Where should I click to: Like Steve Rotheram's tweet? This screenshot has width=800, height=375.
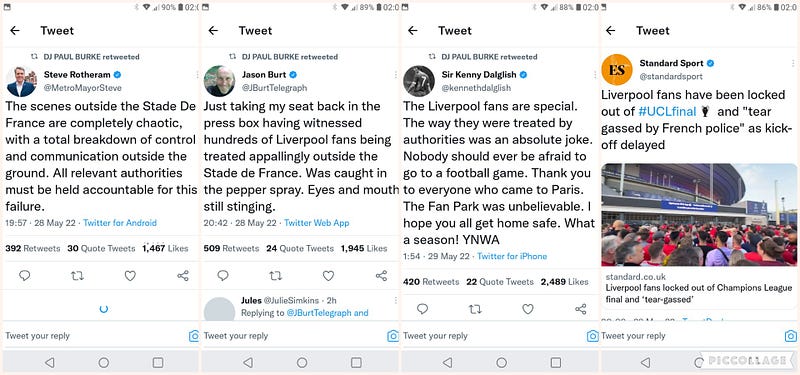(x=130, y=276)
